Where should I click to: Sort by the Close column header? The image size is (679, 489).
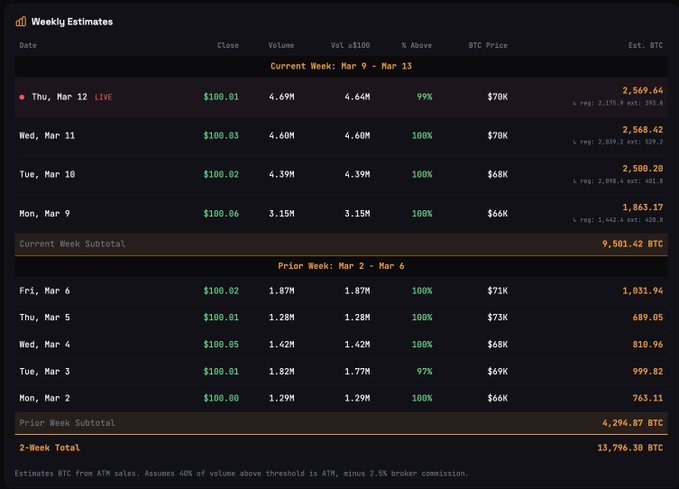coord(228,45)
